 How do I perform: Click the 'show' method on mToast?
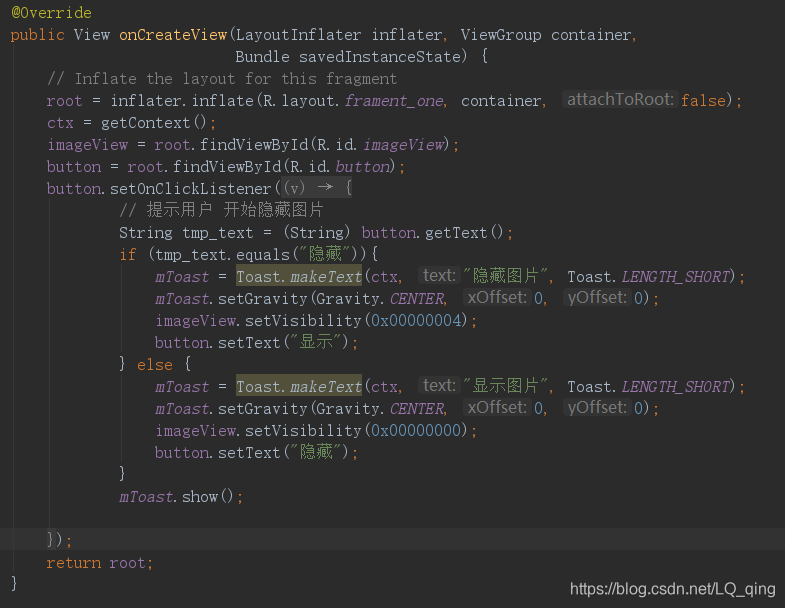200,497
